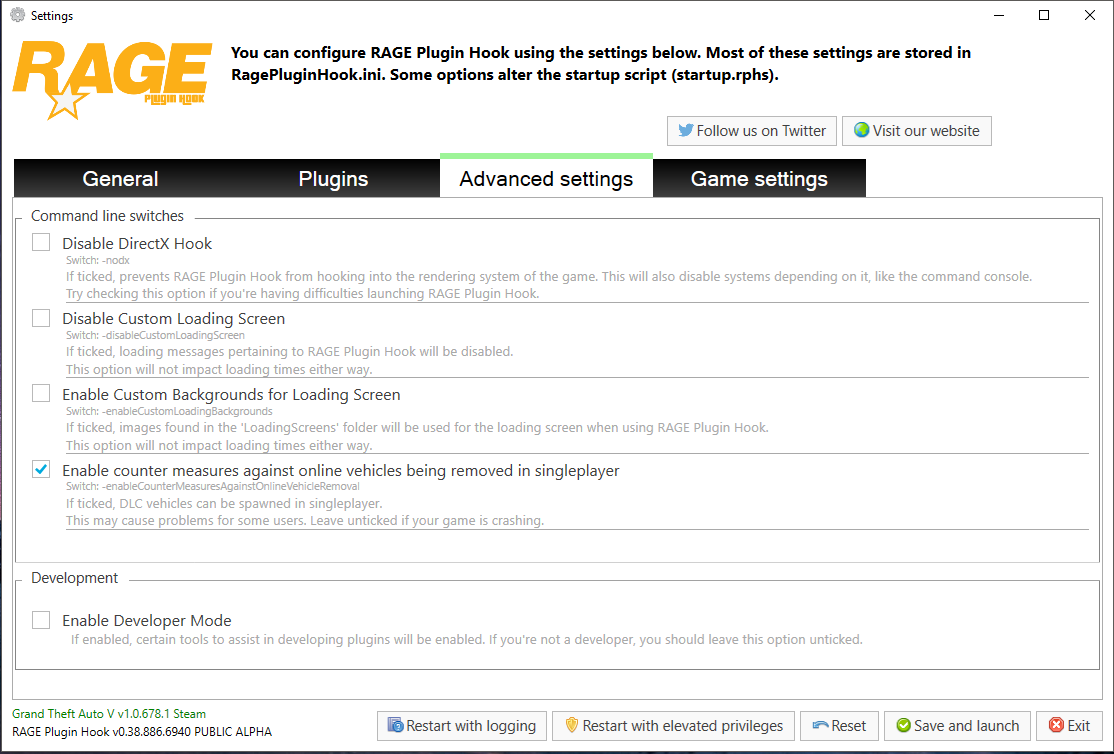Select the Advanced settings tab
The width and height of the screenshot is (1114, 754).
pyautogui.click(x=546, y=179)
